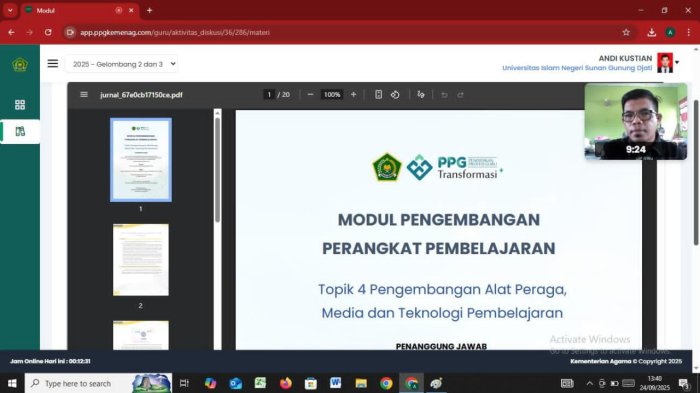Show hidden system tray icons
Viewport: 700px width, 393px height.
click(590, 383)
